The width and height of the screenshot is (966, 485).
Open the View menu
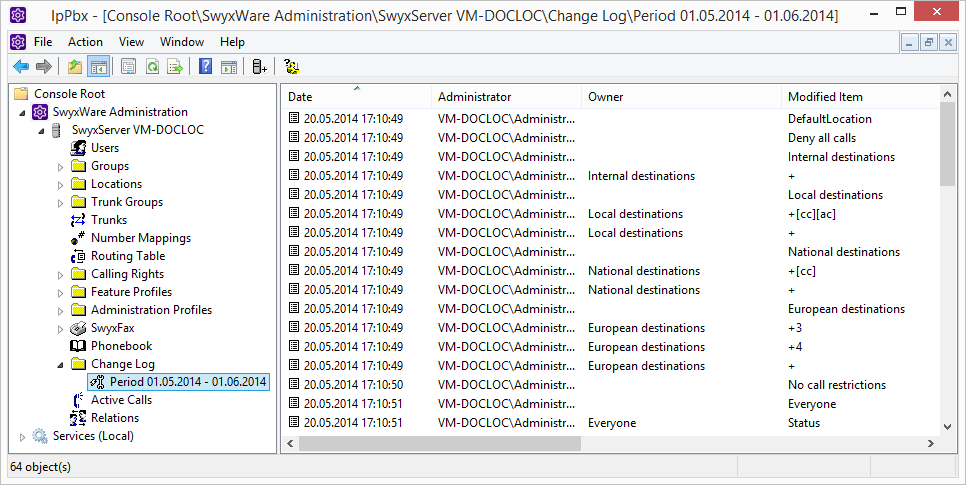(131, 42)
